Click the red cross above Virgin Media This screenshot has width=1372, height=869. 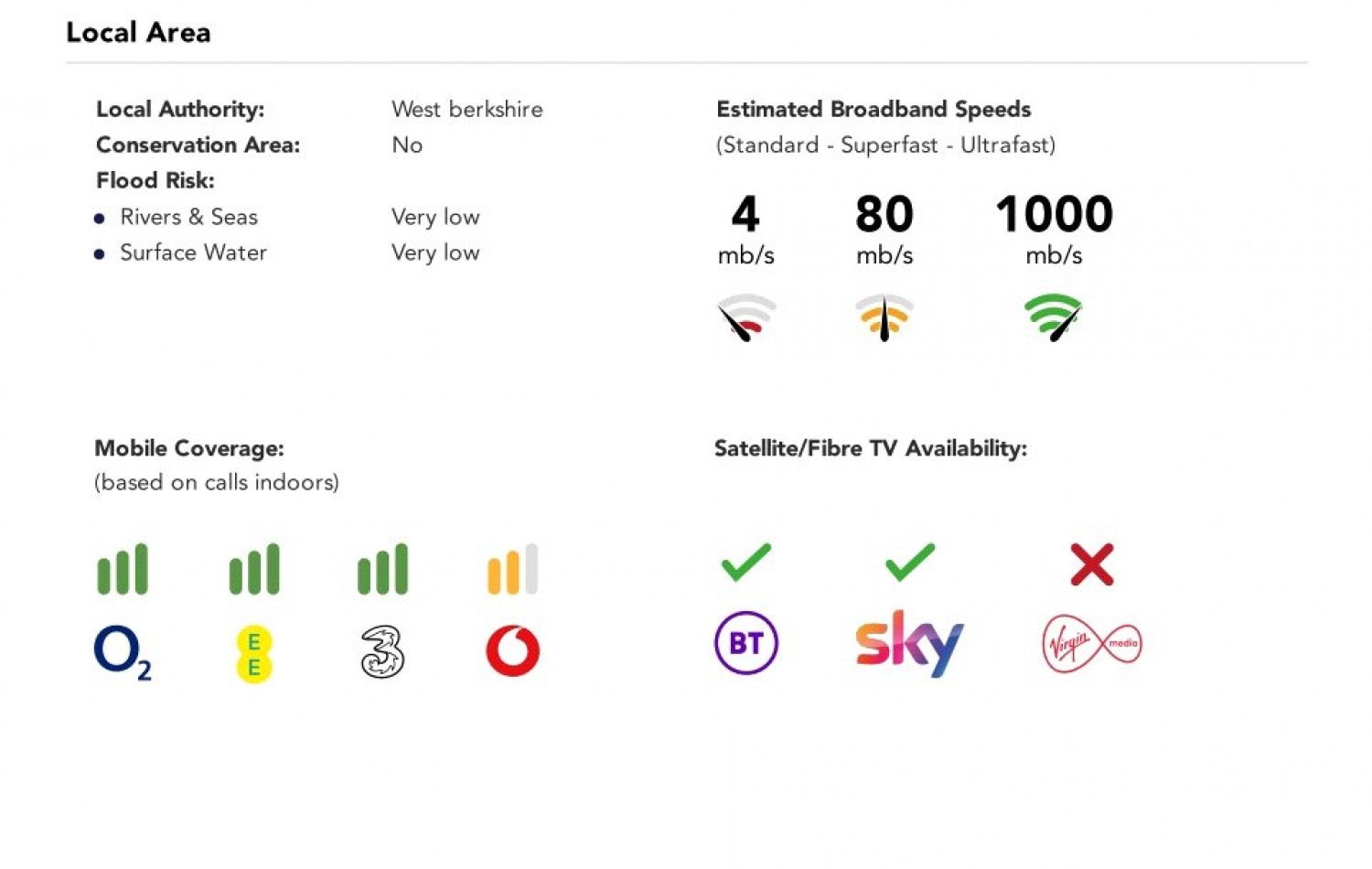tap(1092, 563)
